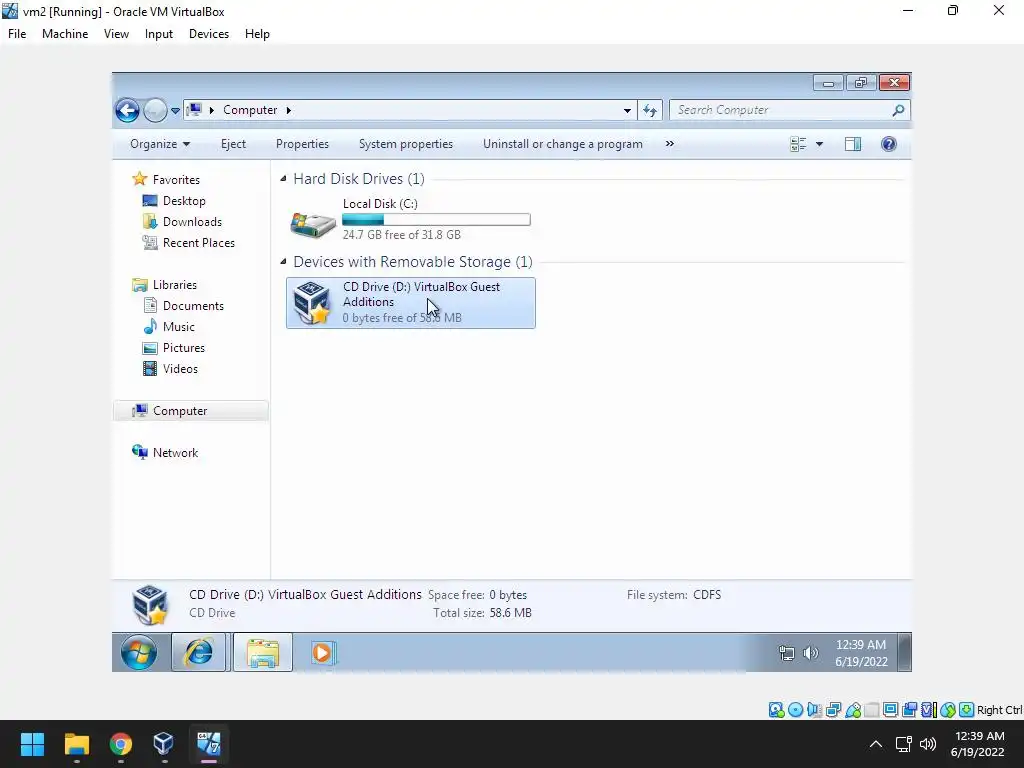Click Windows Explorer icon in guest taskbar

pos(263,652)
